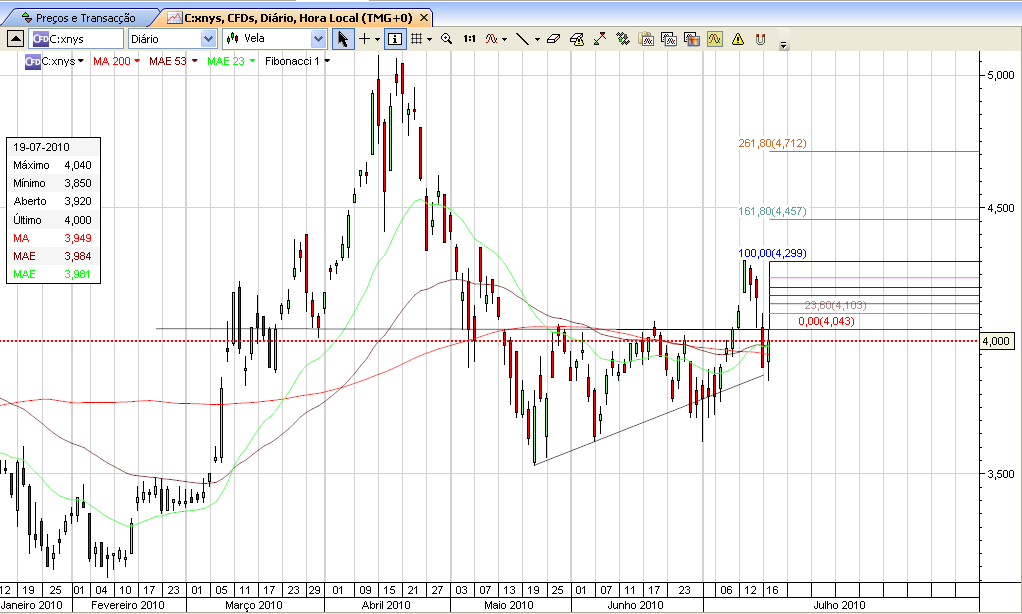Select the crosshair plus tool

365,39
